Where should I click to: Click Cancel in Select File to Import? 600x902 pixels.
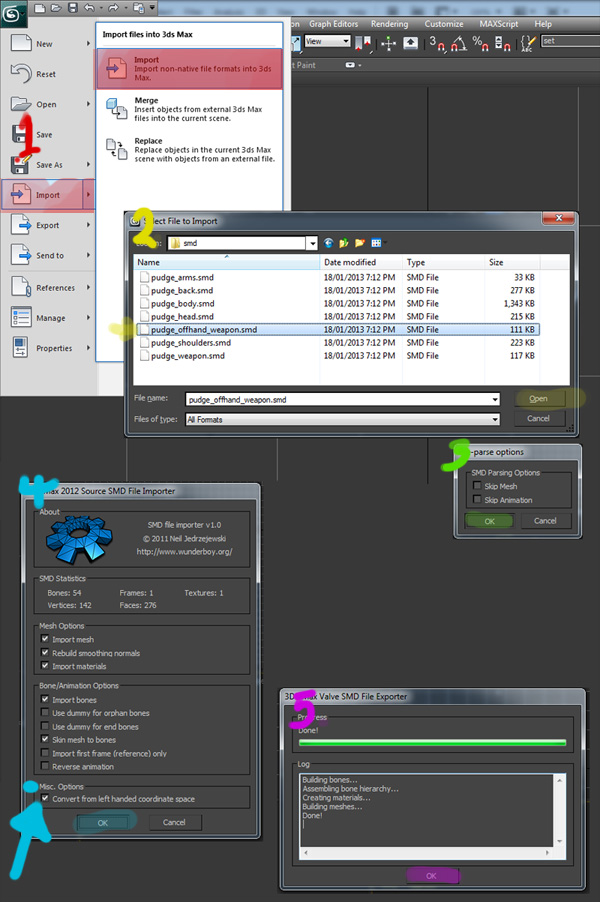(538, 418)
